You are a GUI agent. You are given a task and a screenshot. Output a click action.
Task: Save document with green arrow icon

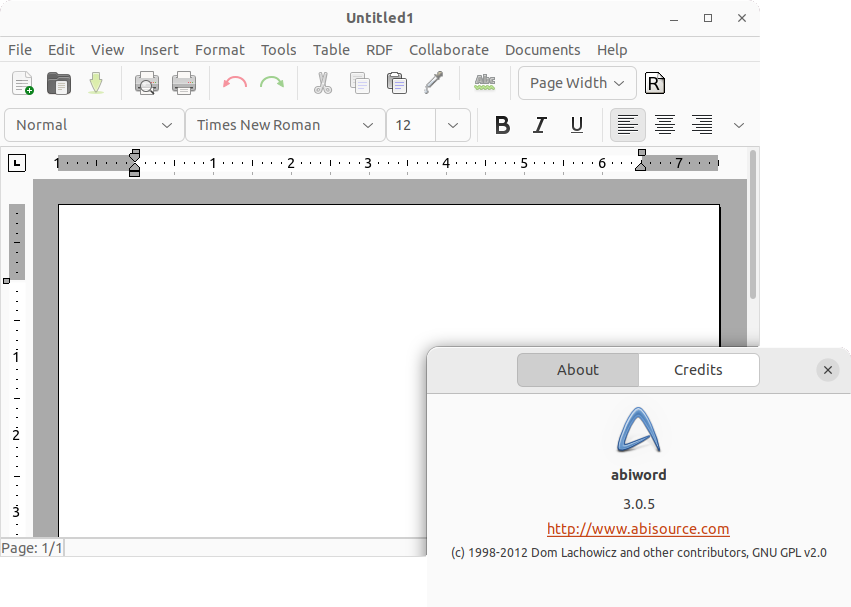(96, 83)
